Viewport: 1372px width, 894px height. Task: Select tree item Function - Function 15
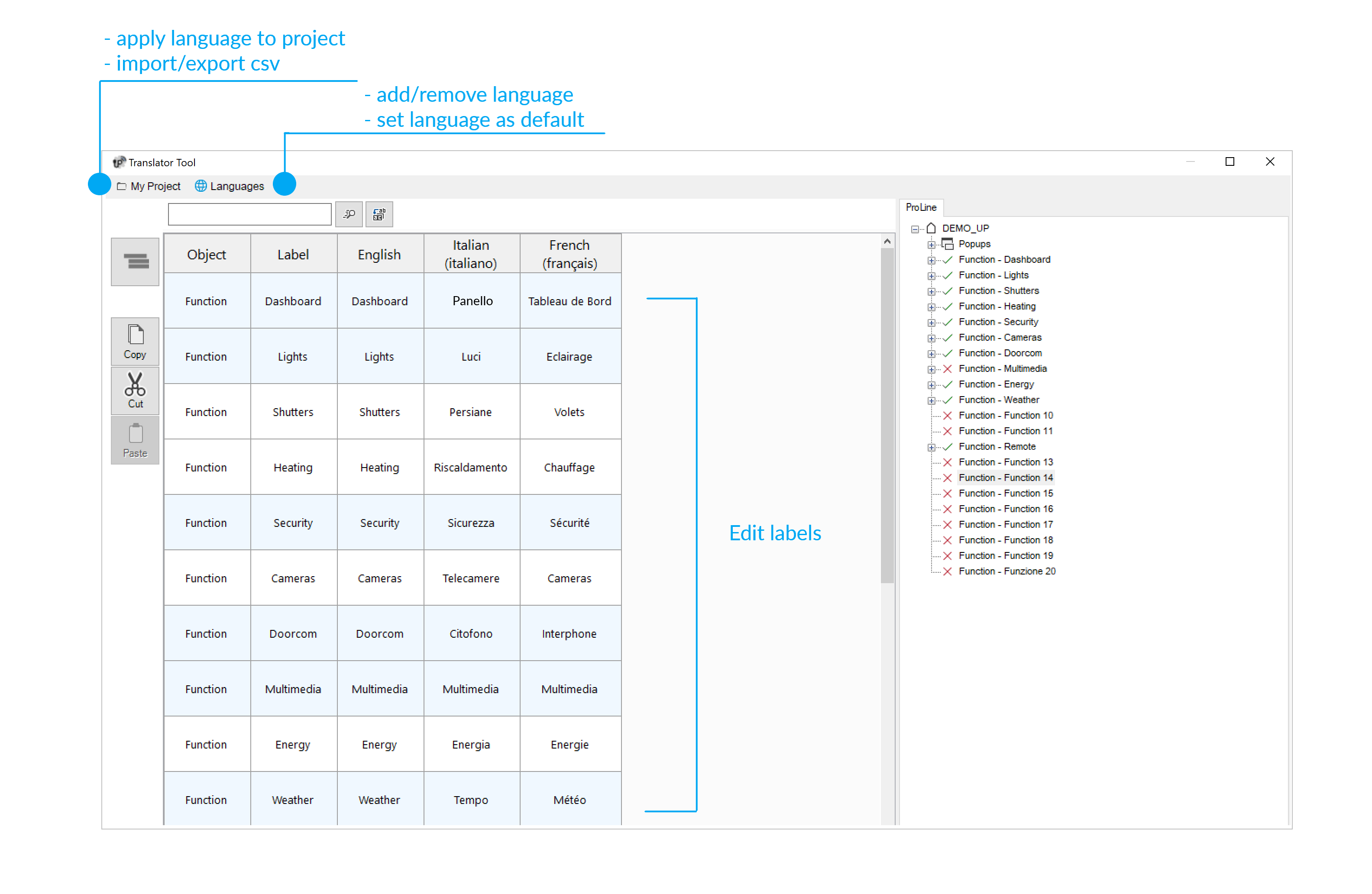pos(1005,493)
